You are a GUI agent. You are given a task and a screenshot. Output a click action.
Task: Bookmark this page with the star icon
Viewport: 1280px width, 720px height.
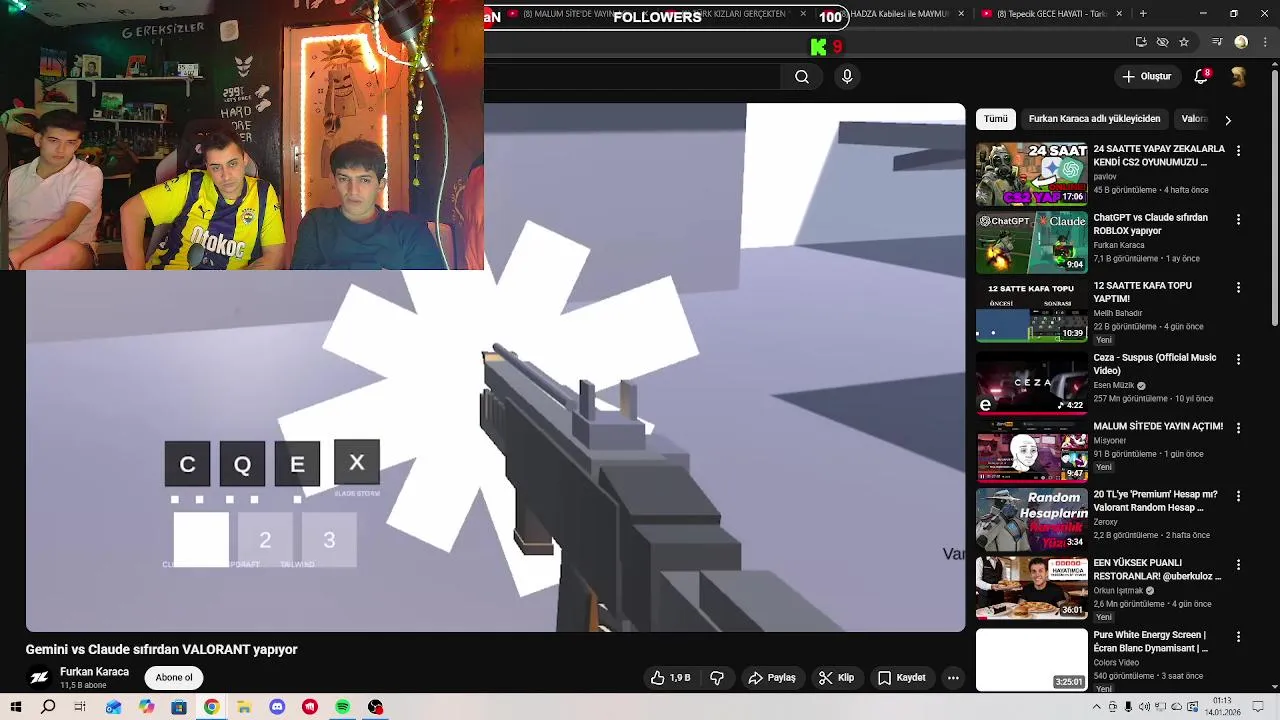coord(1184,42)
